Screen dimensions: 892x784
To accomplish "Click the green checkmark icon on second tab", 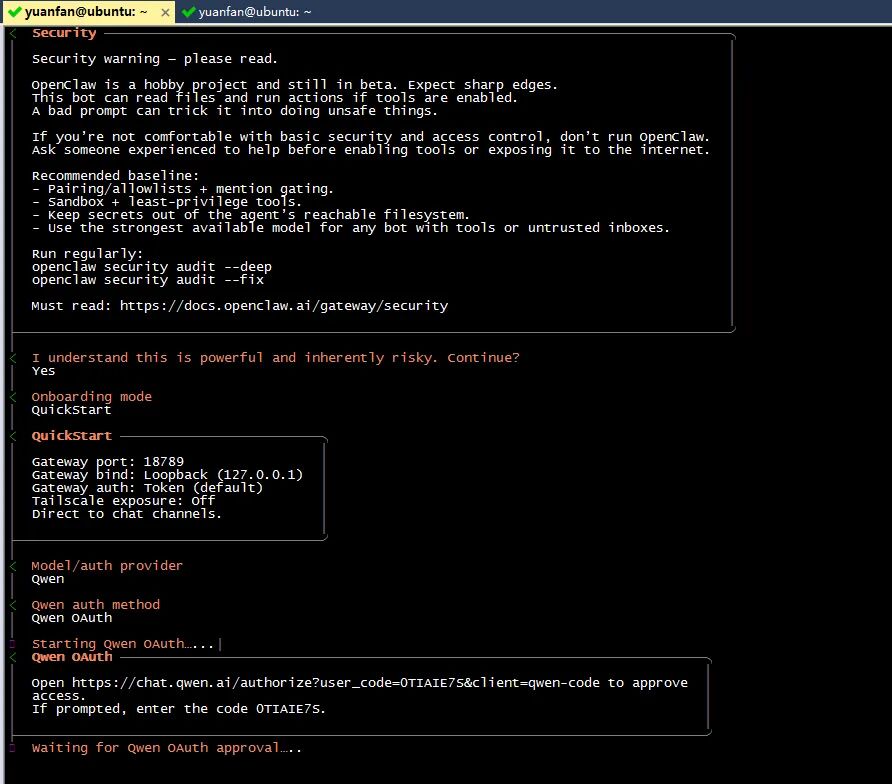I will (x=189, y=12).
